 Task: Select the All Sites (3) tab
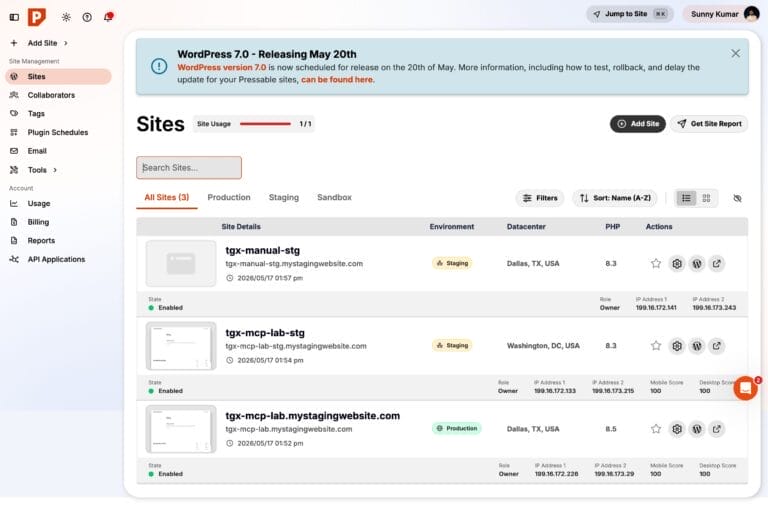click(167, 197)
